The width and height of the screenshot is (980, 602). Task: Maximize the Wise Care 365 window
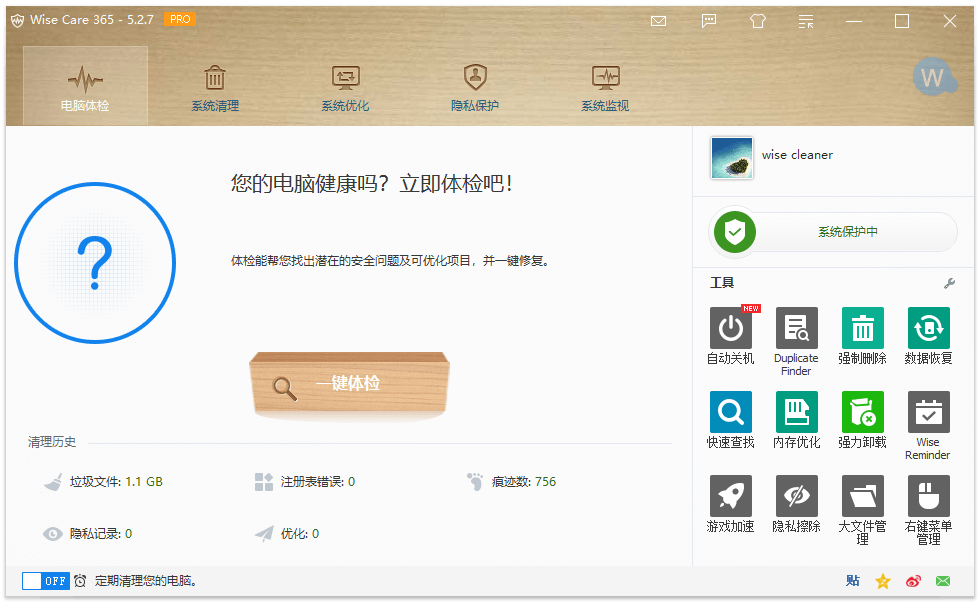[902, 21]
